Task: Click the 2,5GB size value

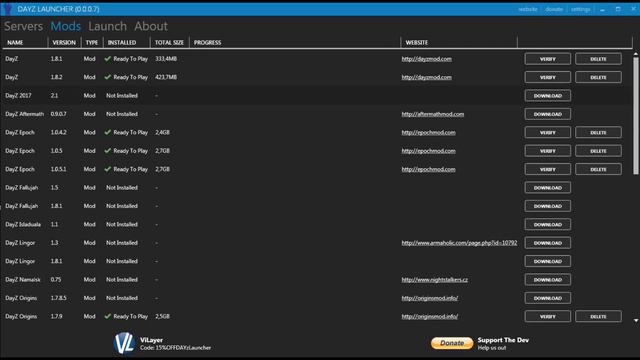Action: [162, 316]
